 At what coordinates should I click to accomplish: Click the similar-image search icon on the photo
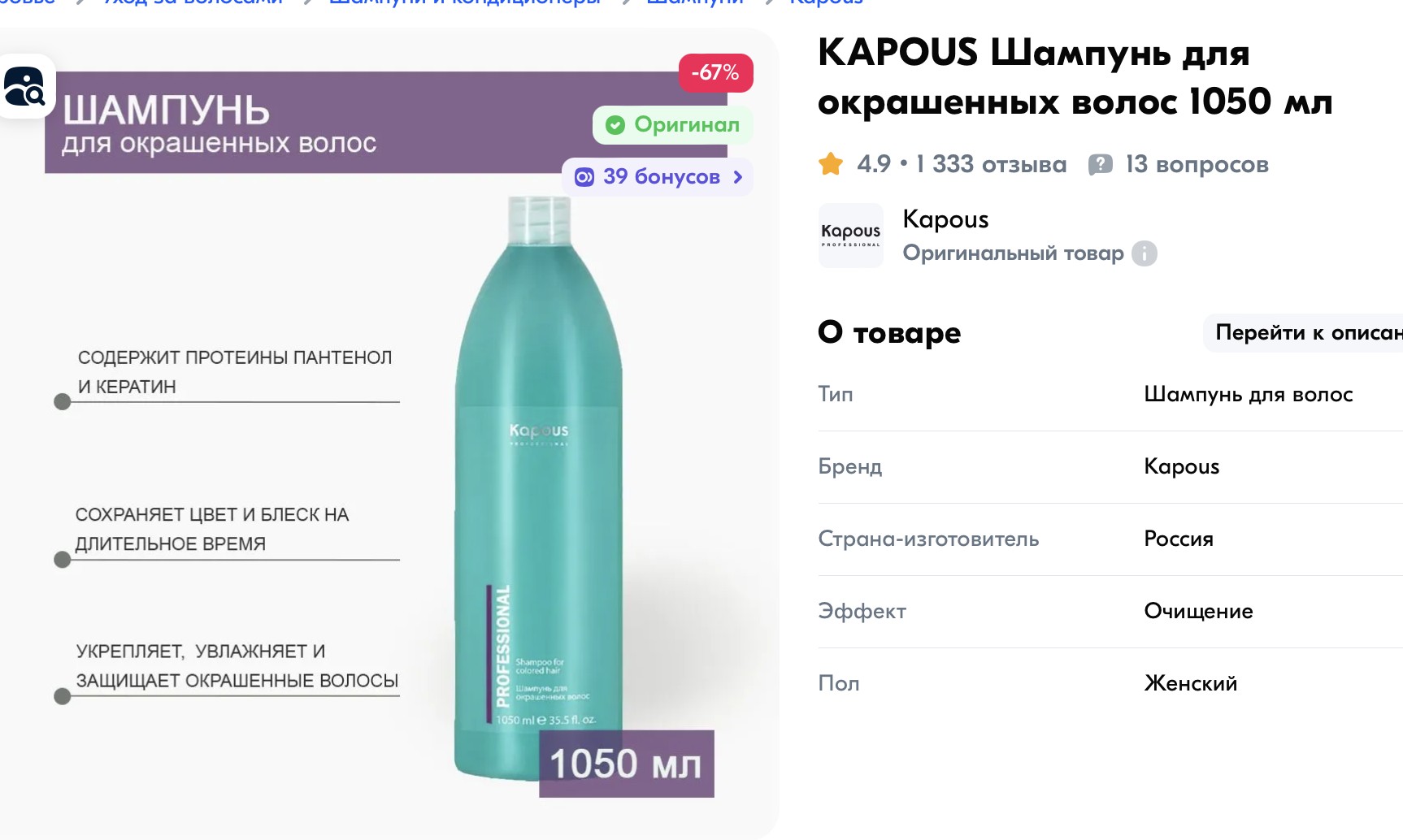pyautogui.click(x=25, y=87)
